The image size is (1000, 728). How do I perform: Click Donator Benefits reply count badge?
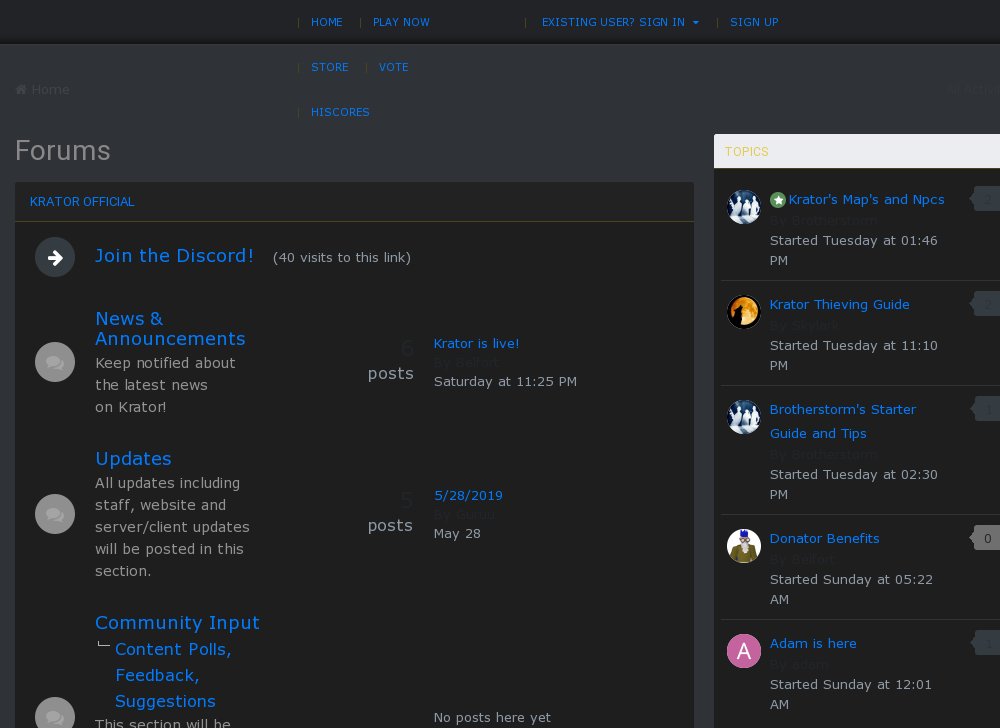tap(986, 539)
